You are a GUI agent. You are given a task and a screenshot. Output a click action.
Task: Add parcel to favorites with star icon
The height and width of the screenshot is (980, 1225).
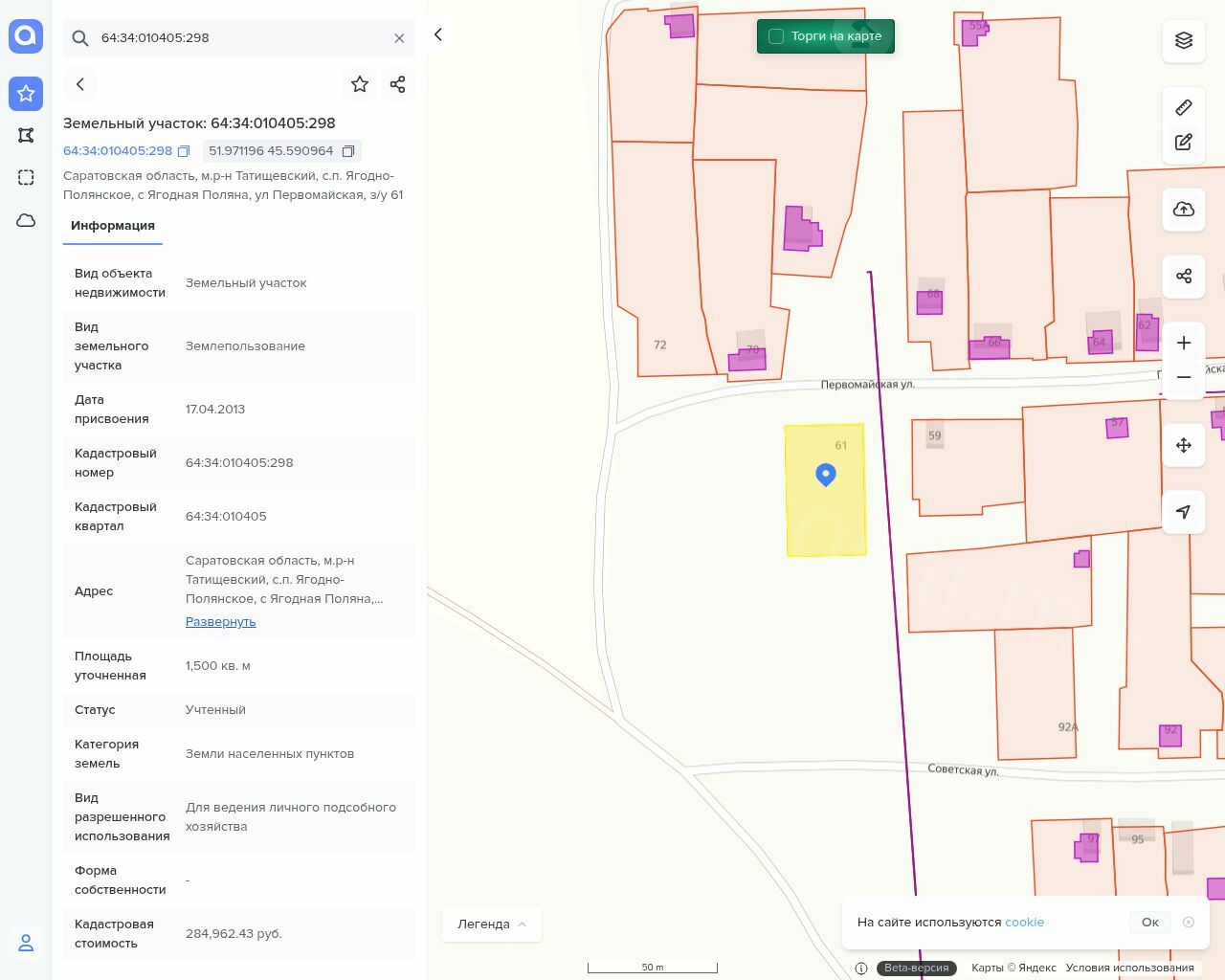360,84
